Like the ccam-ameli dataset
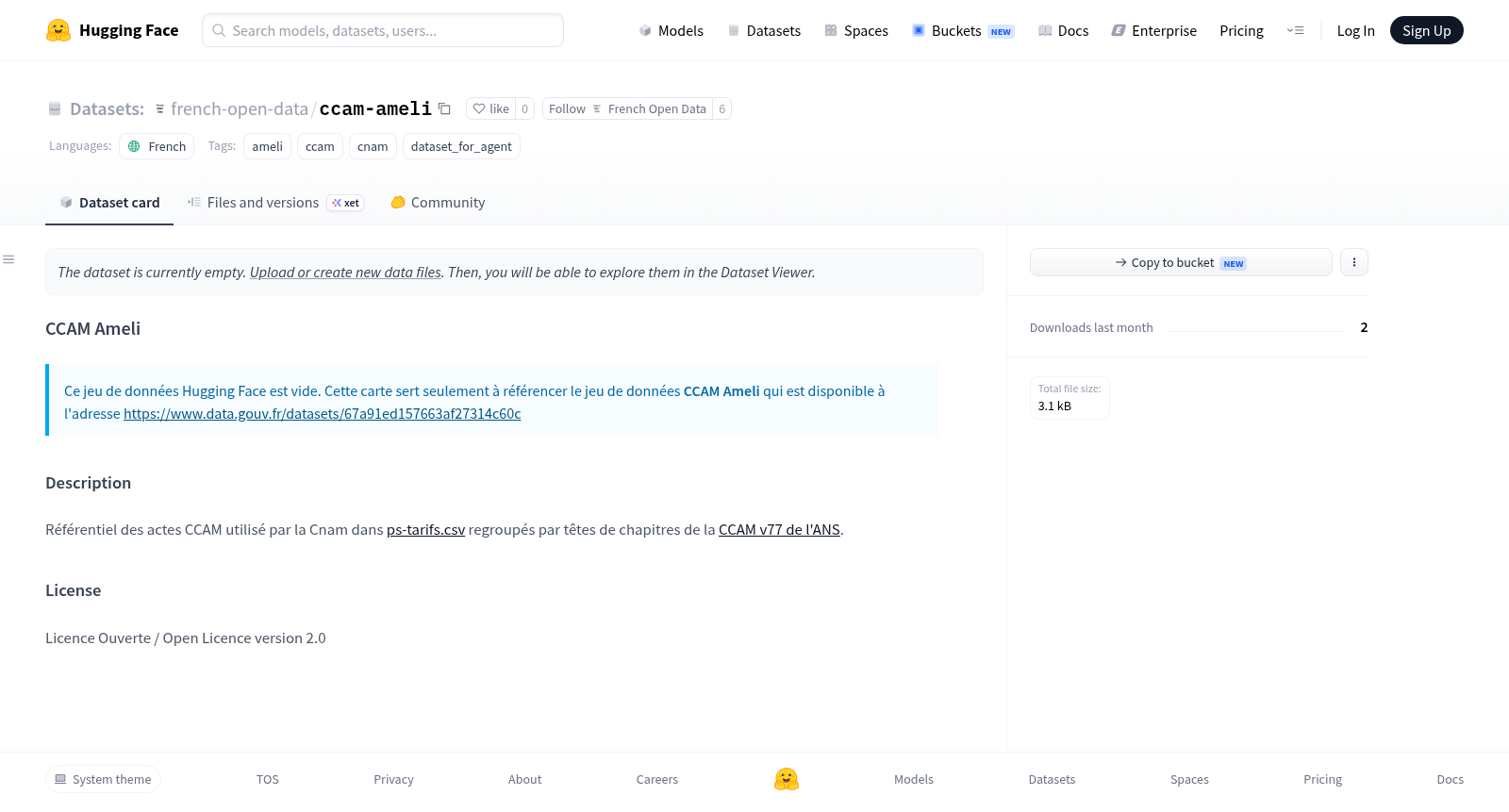This screenshot has width=1509, height=812. point(490,108)
